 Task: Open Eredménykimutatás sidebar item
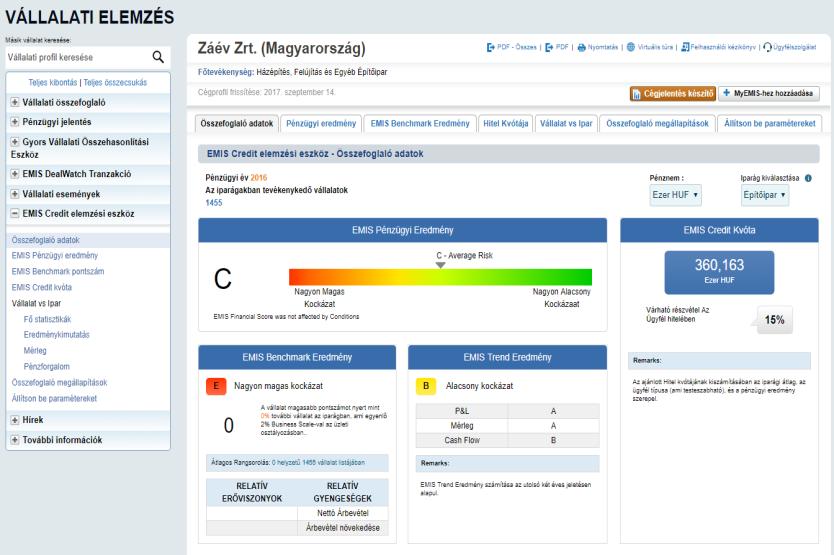[56, 335]
